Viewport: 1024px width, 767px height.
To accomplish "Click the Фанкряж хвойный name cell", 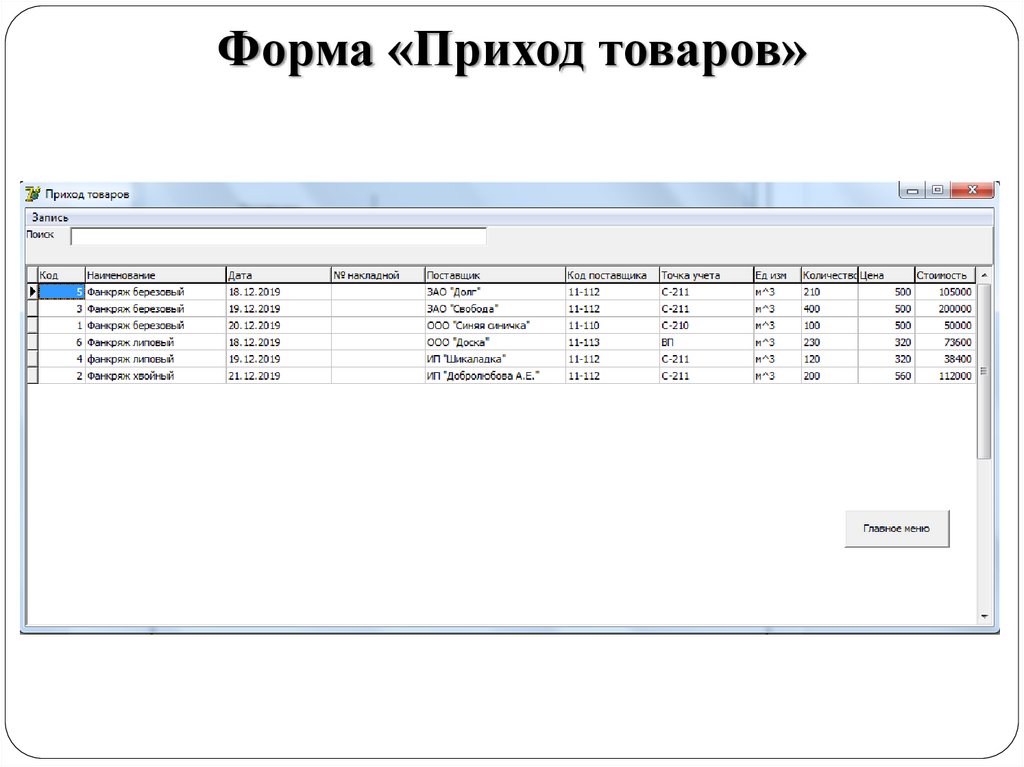I will tap(155, 376).
